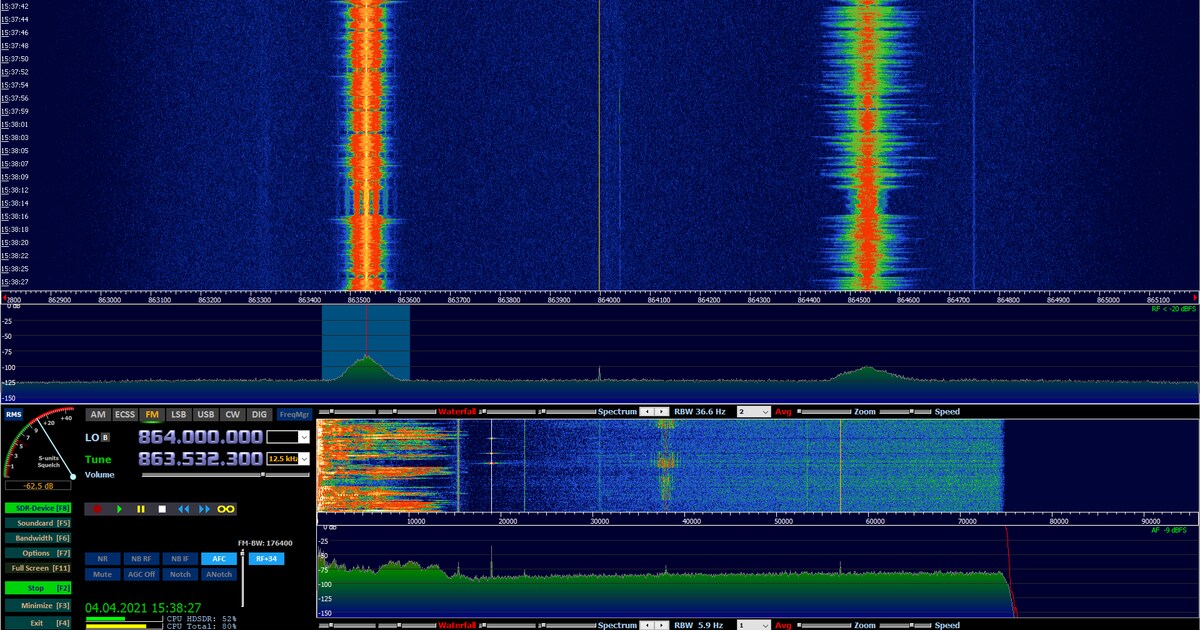The width and height of the screenshot is (1200, 630).
Task: Click the blue rewind icon
Action: [x=183, y=509]
